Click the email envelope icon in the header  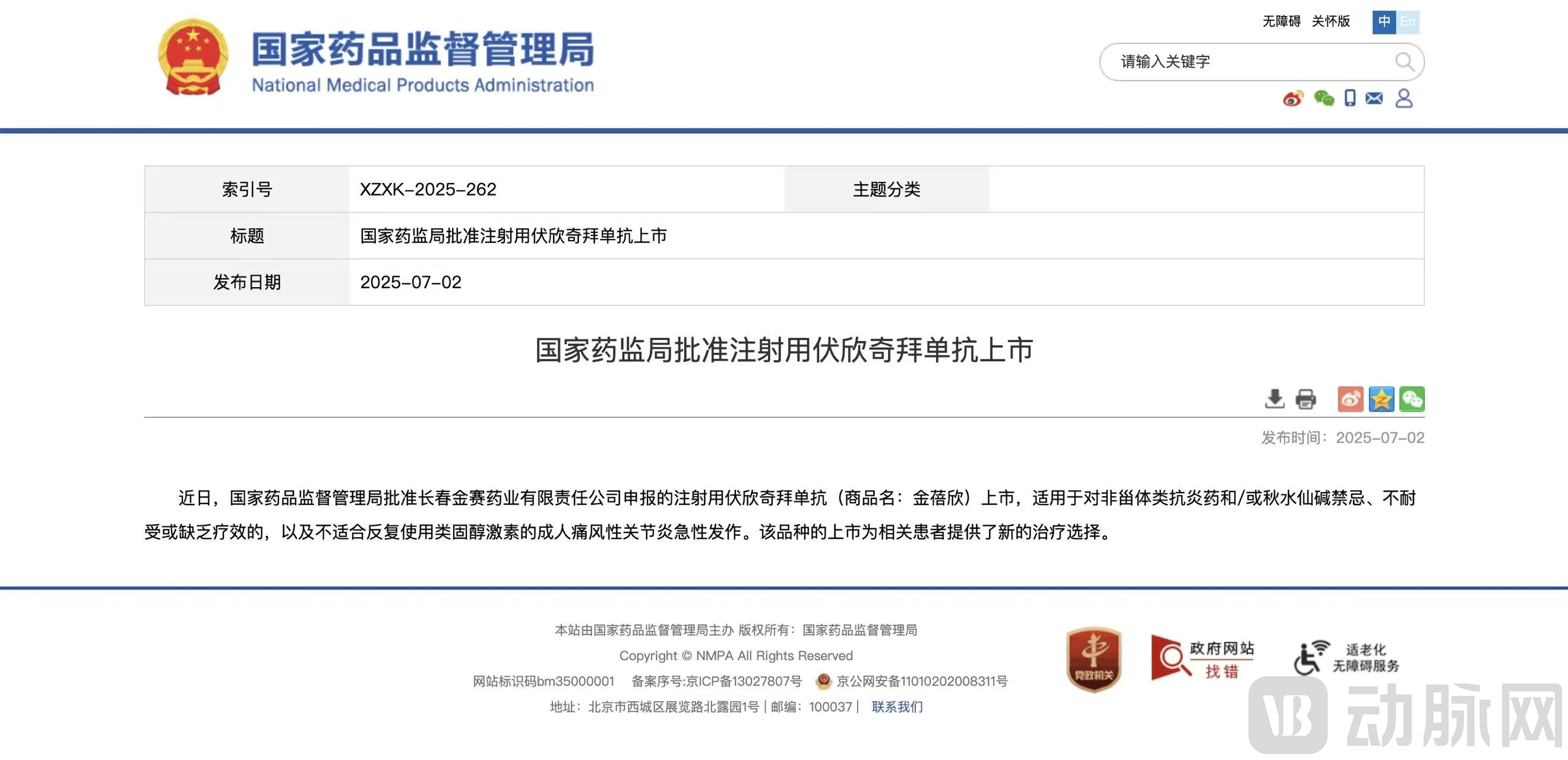[1374, 98]
